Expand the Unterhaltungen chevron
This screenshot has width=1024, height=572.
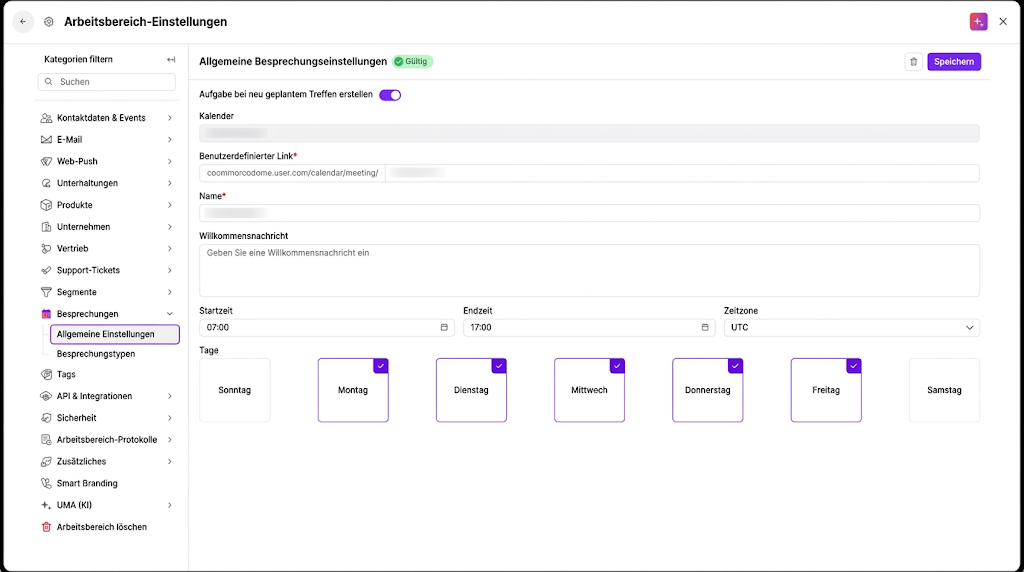170,183
